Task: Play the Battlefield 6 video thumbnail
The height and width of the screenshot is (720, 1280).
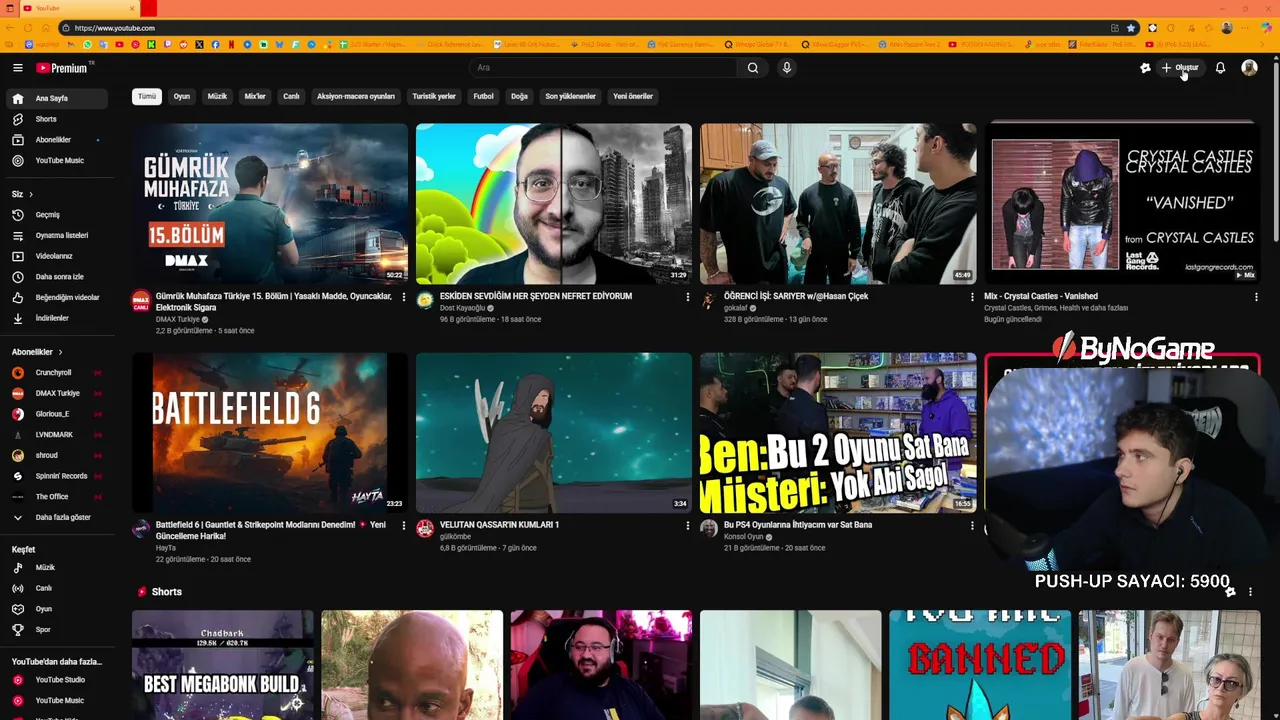Action: click(x=270, y=433)
